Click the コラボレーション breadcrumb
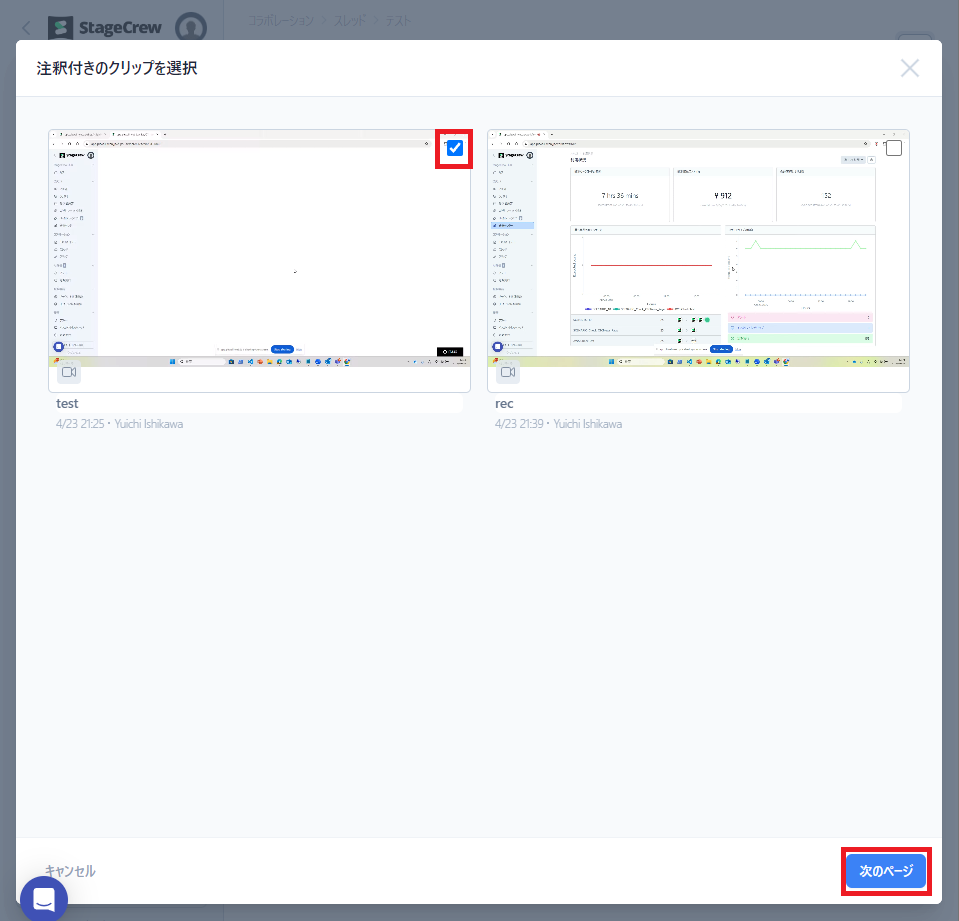 281,20
